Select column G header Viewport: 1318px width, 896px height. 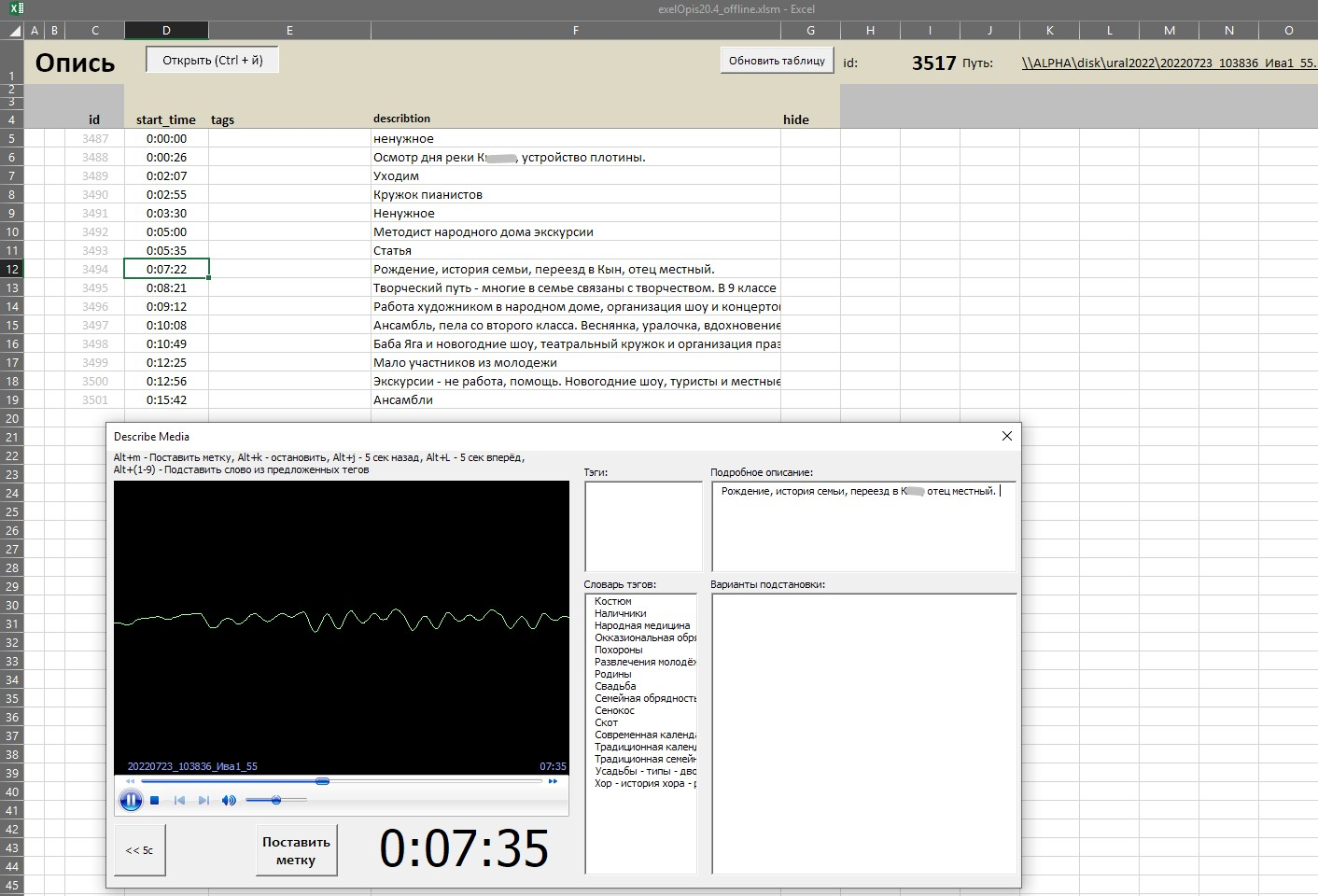[810, 31]
